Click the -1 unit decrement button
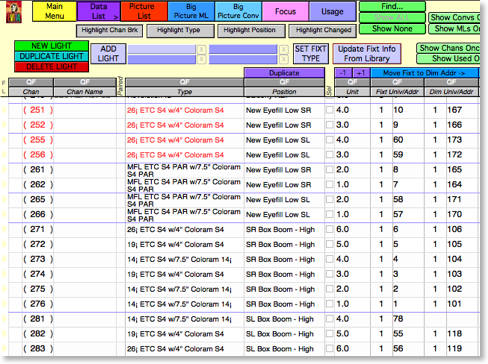Screen dimensions: 488x364 pos(343,73)
